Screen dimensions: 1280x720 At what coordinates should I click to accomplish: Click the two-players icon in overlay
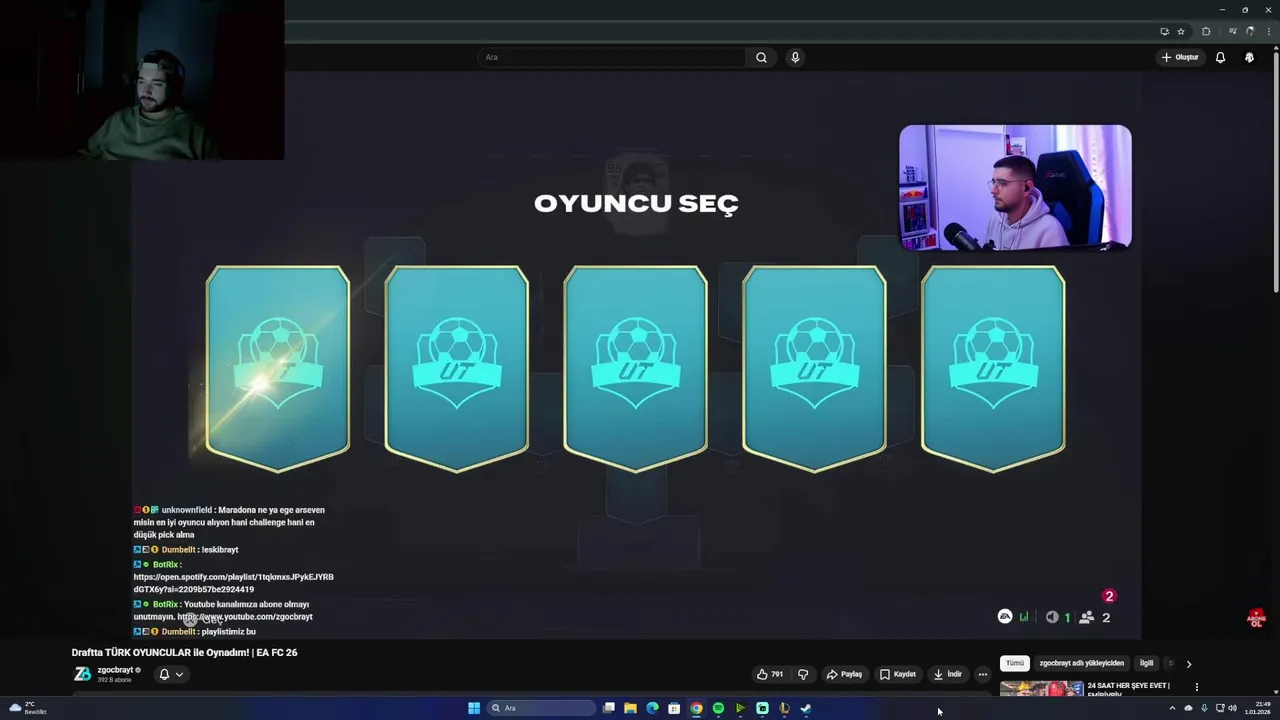tap(1087, 618)
